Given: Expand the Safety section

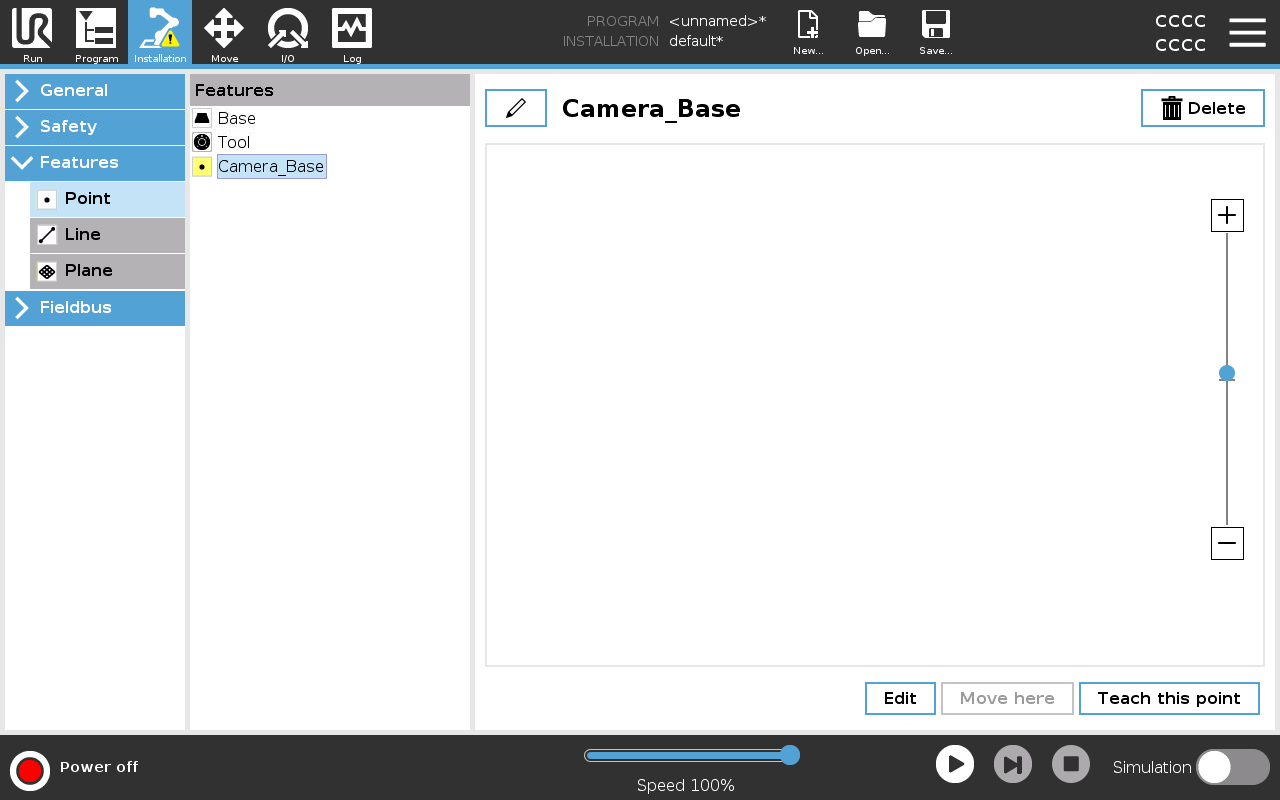Looking at the screenshot, I should 95,127.
